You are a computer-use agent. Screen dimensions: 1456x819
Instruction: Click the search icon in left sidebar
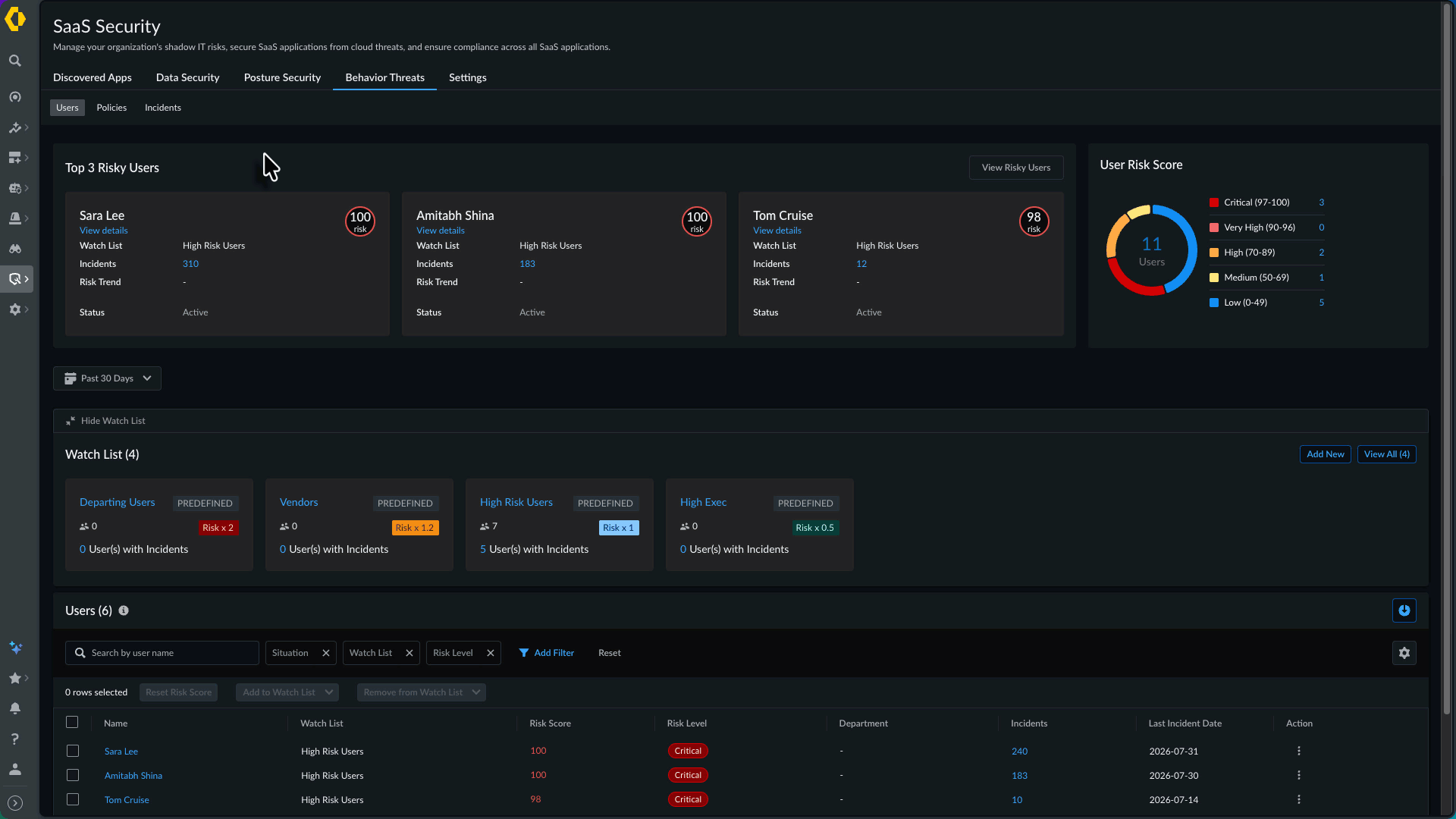click(x=15, y=61)
